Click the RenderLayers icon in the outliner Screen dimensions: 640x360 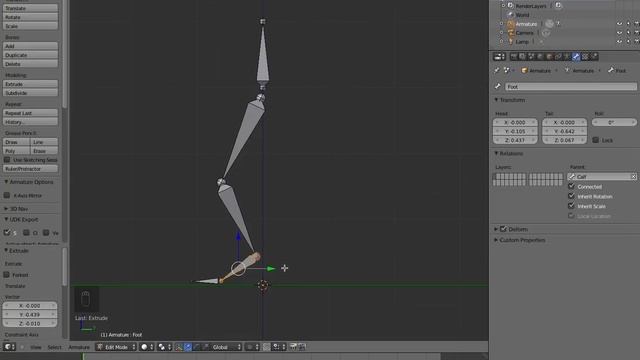point(511,6)
